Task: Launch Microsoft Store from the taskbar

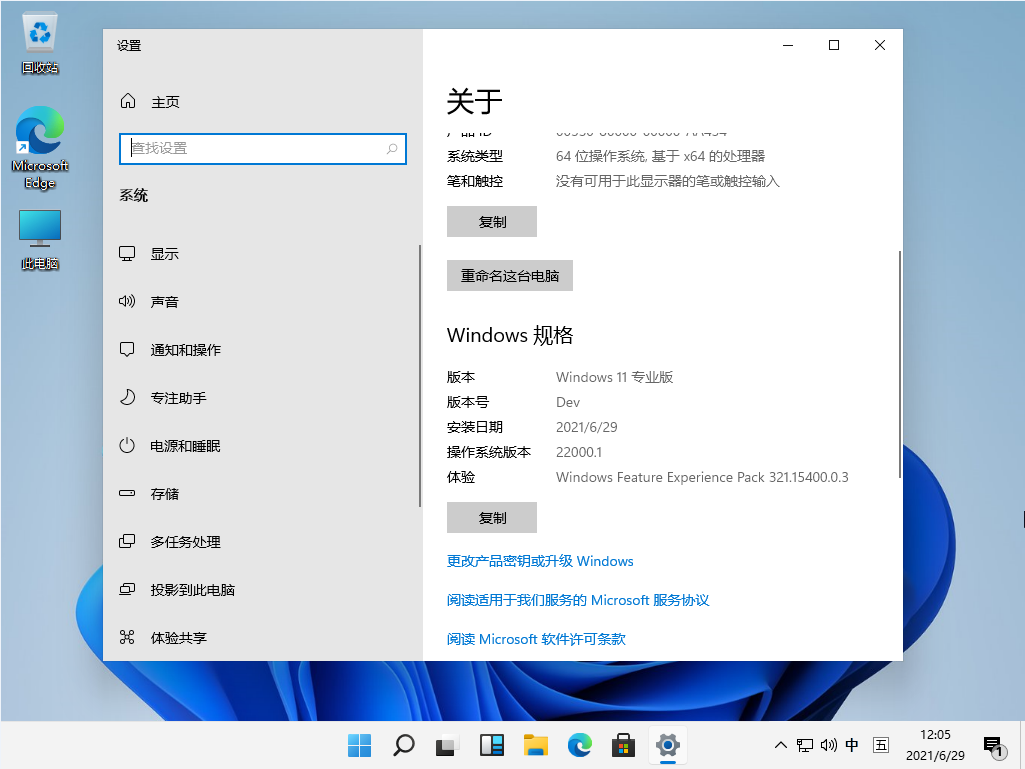Action: (623, 745)
